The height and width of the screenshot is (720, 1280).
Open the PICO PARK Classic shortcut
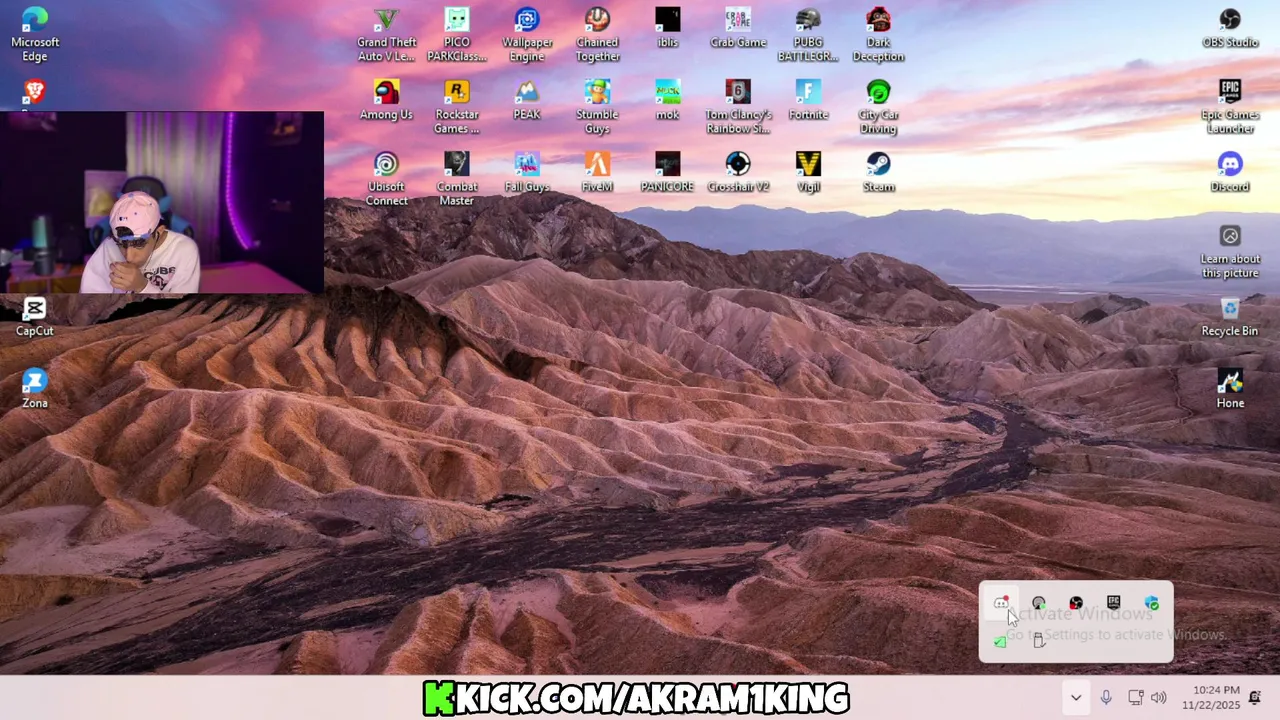pos(457,34)
